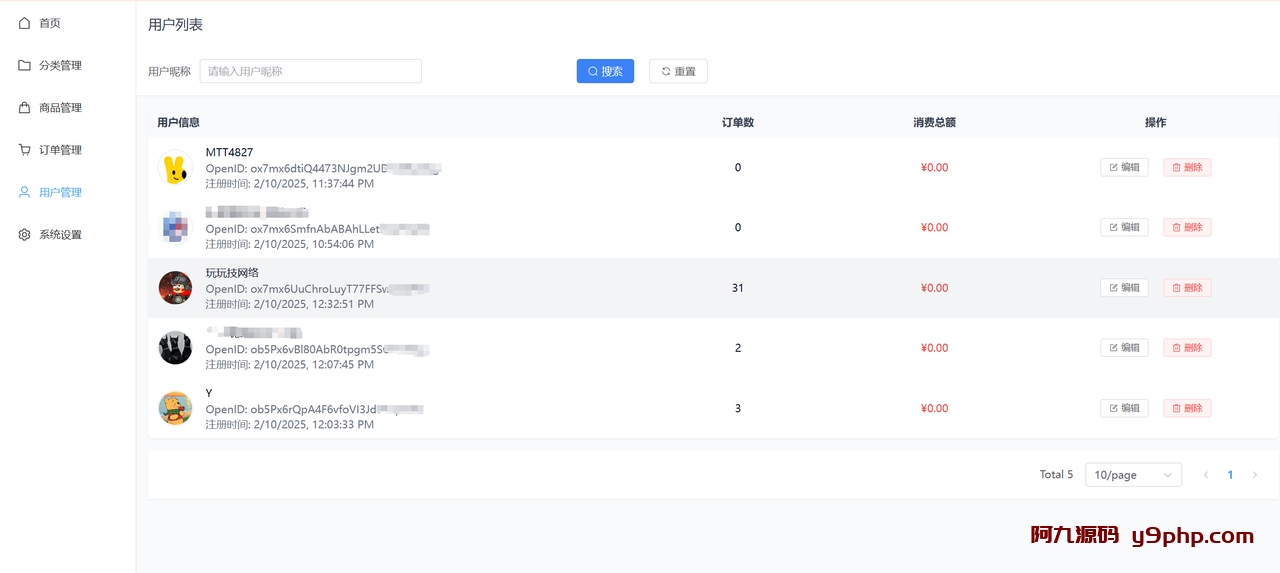Click the cart icon beside 订单管理
The image size is (1280, 573).
click(25, 150)
